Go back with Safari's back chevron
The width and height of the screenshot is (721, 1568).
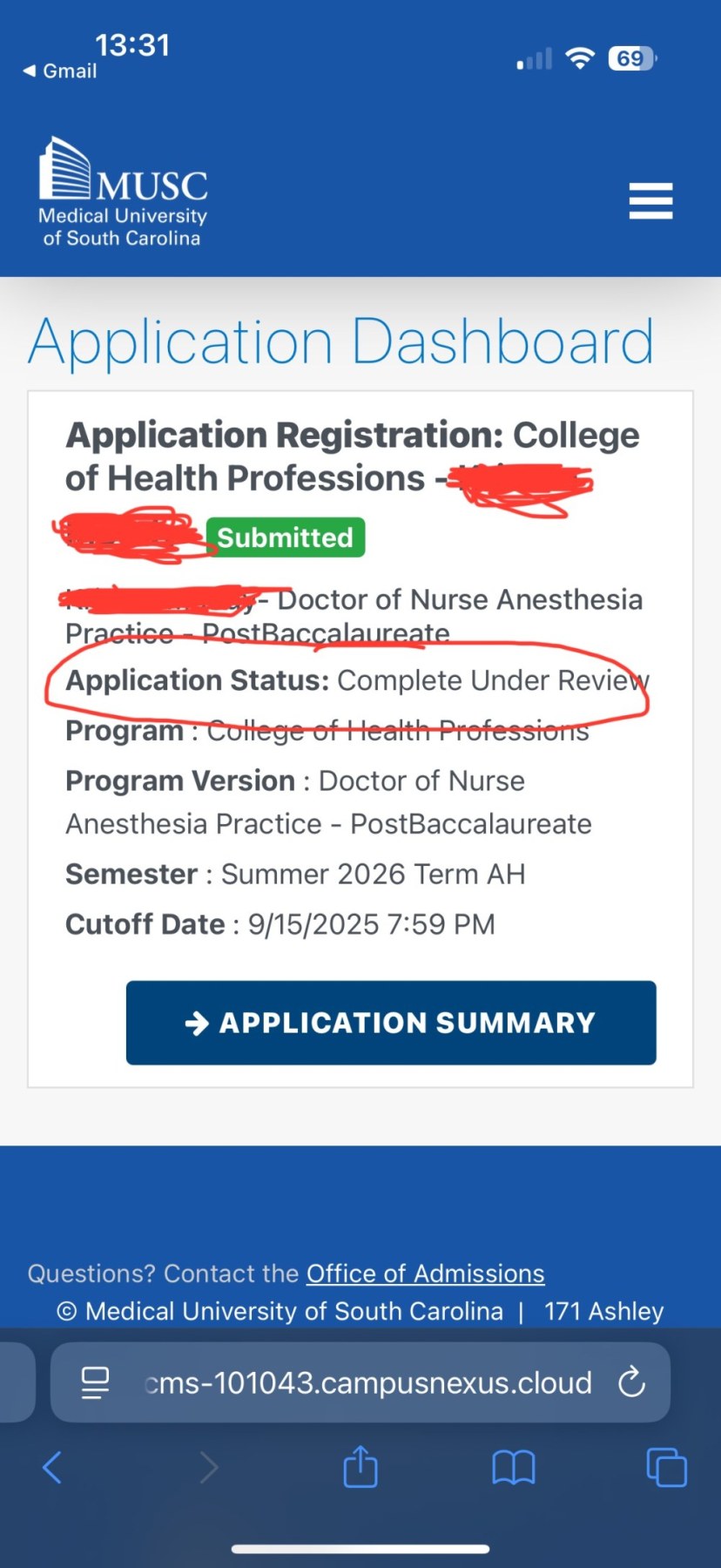coord(52,1468)
